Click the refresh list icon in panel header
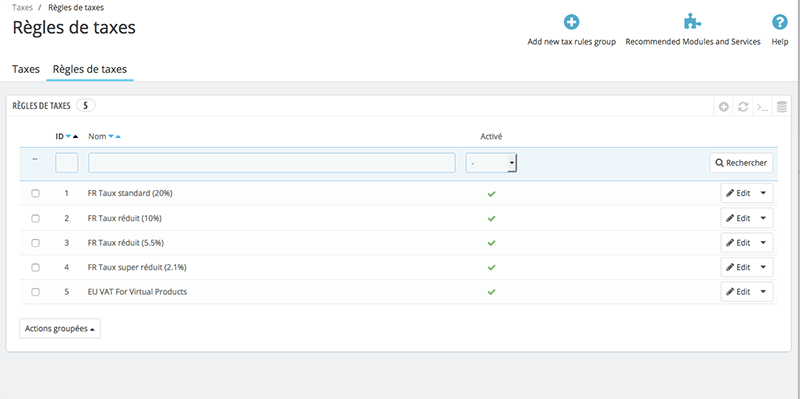The width and height of the screenshot is (800, 399). pos(743,107)
